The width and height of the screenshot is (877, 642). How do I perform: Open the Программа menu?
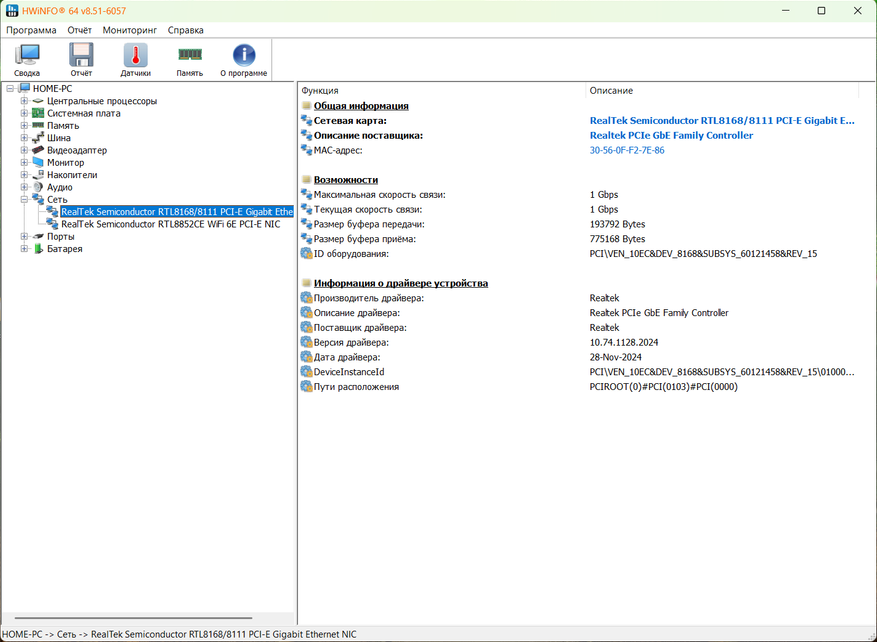(x=31, y=30)
